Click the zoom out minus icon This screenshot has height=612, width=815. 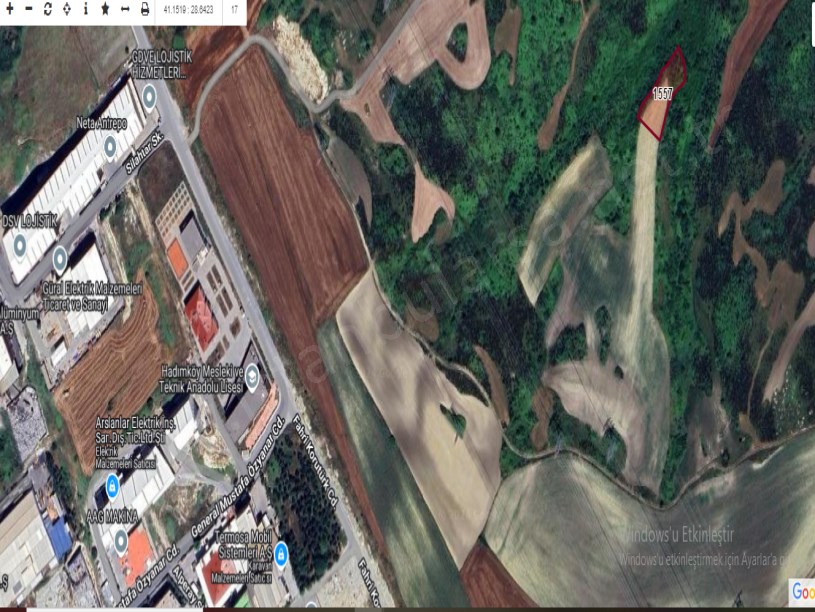[x=28, y=9]
